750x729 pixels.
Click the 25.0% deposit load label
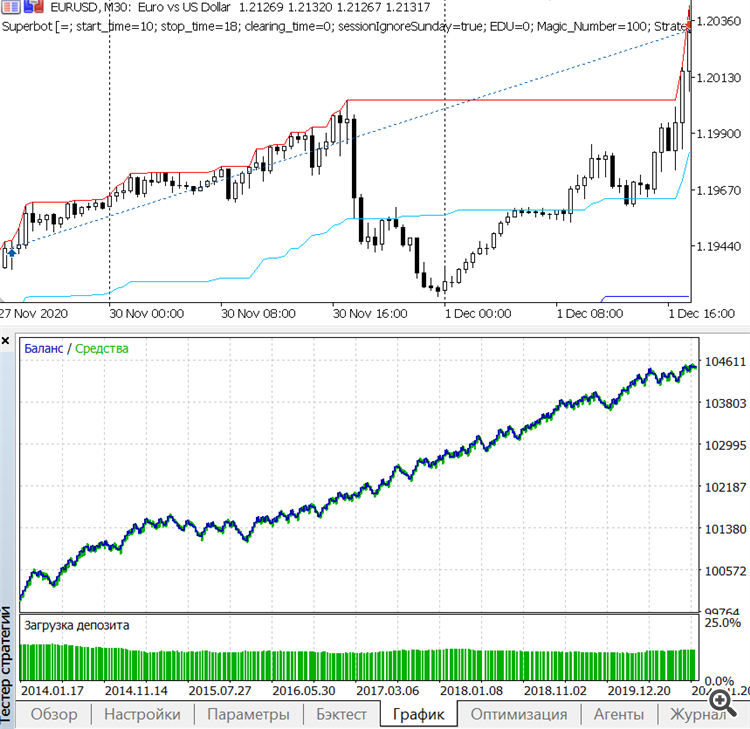[x=722, y=622]
